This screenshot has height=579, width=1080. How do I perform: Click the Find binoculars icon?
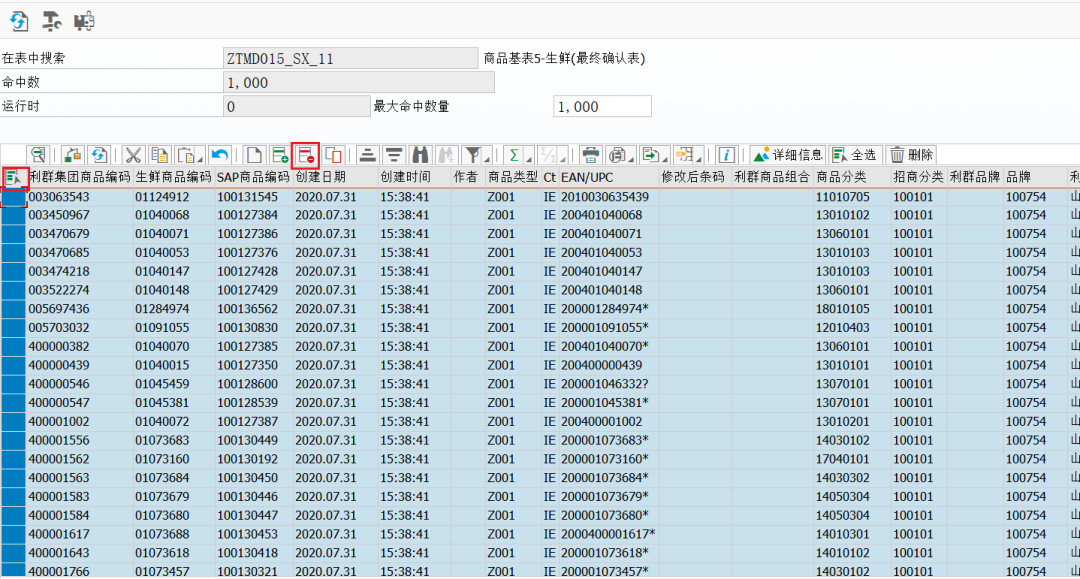click(420, 155)
